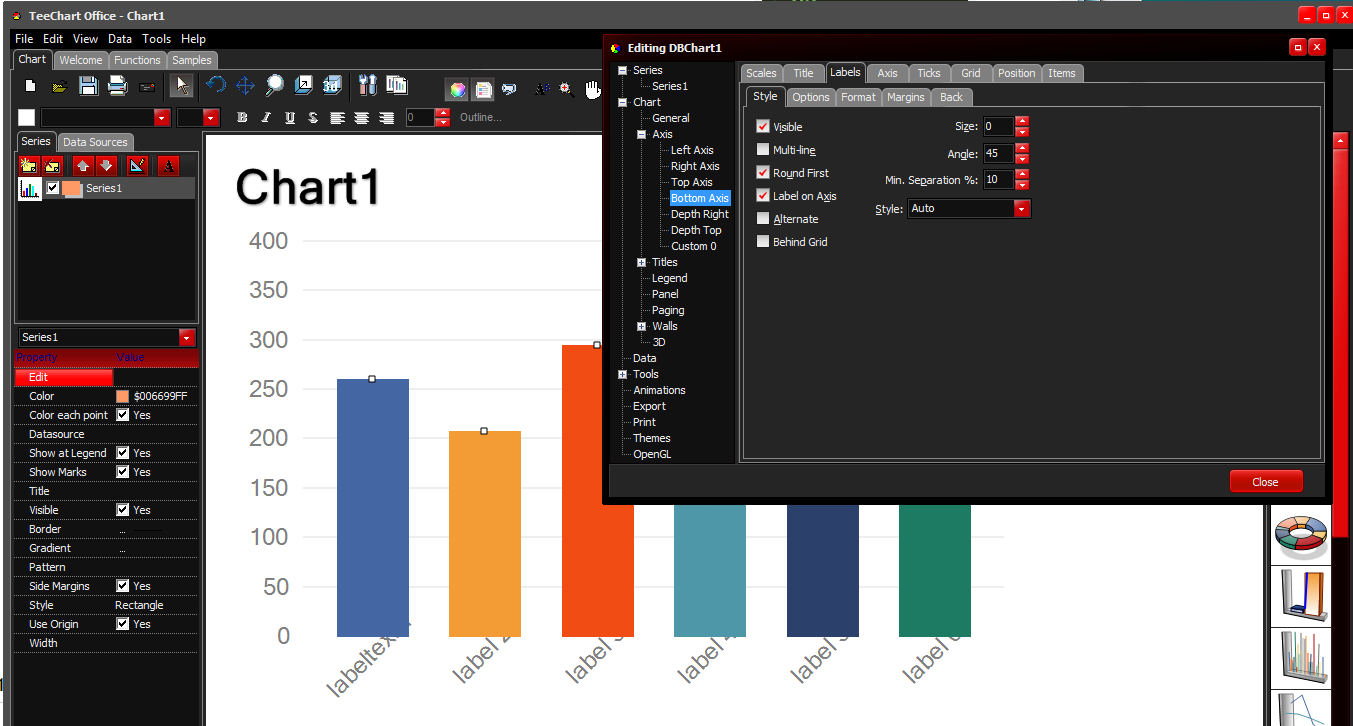Toggle Side Margins property checkbox
Screen dimensions: 1353x726
point(122,586)
